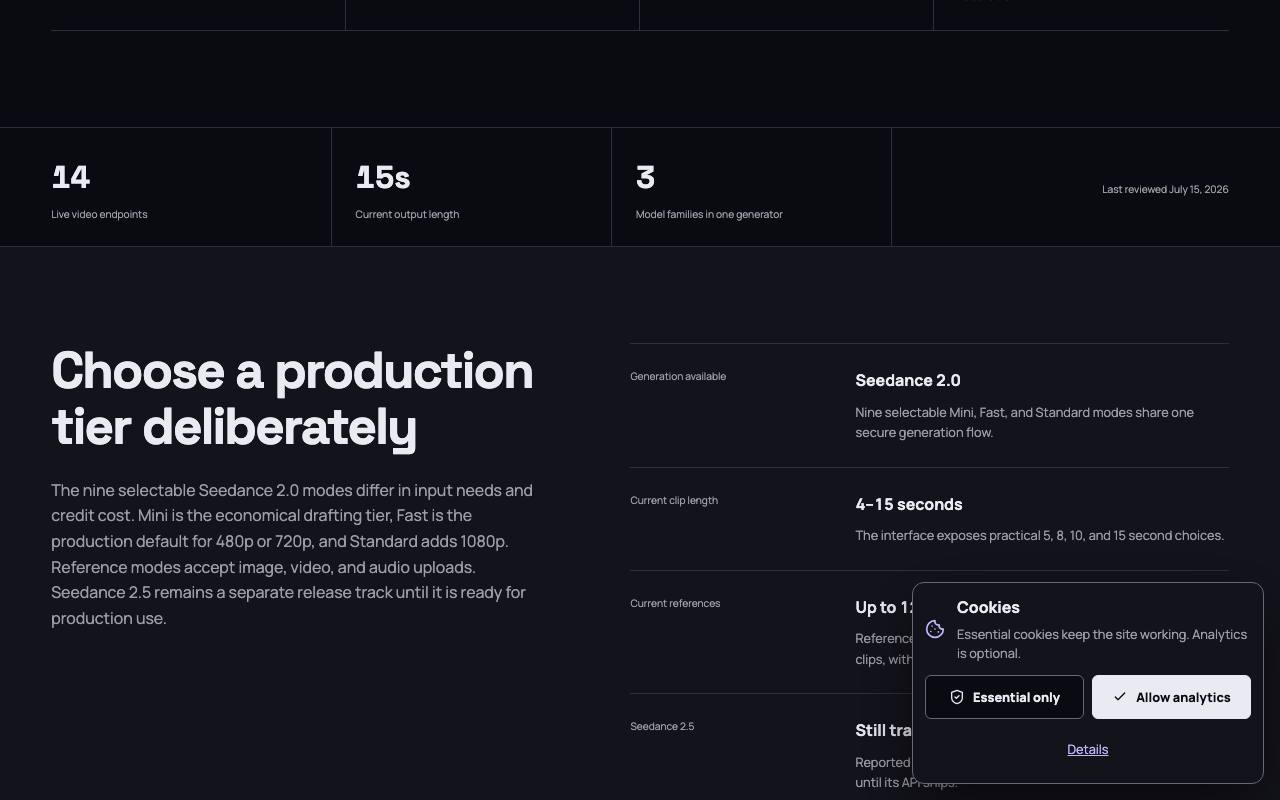This screenshot has height=800, width=1280.
Task: Click the "Current clip length" row label
Action: pyautogui.click(x=674, y=500)
